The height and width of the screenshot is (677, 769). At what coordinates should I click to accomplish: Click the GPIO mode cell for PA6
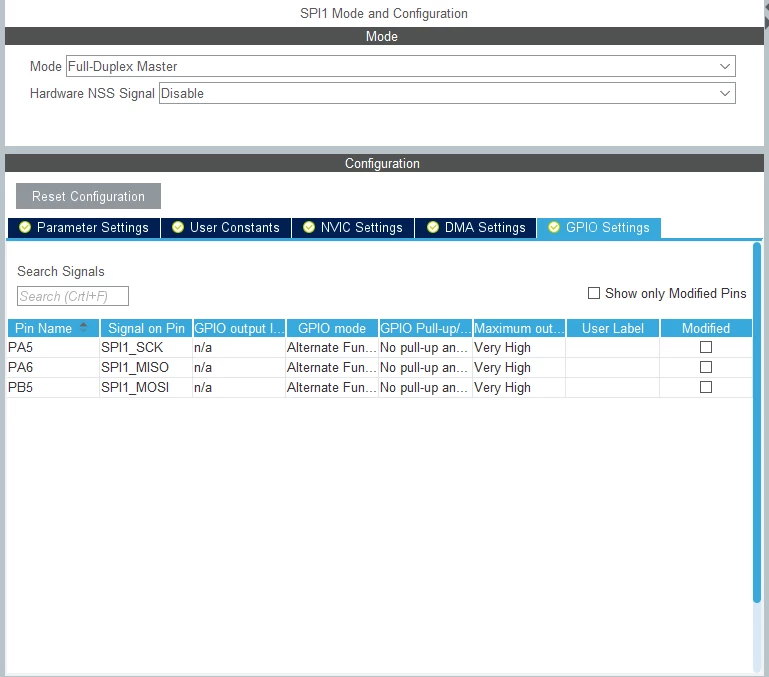332,367
